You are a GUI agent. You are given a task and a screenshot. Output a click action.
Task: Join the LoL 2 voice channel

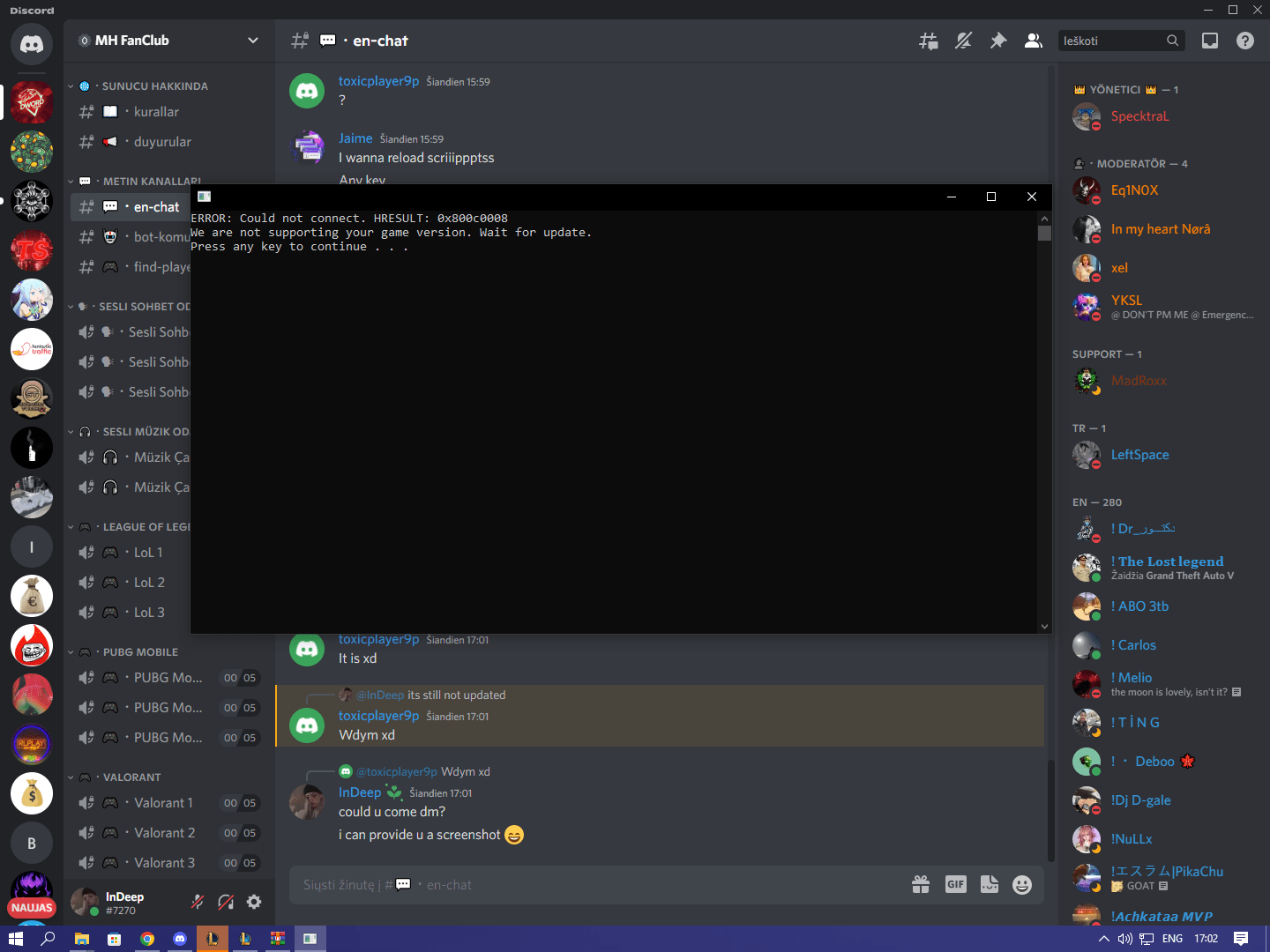pos(131,583)
